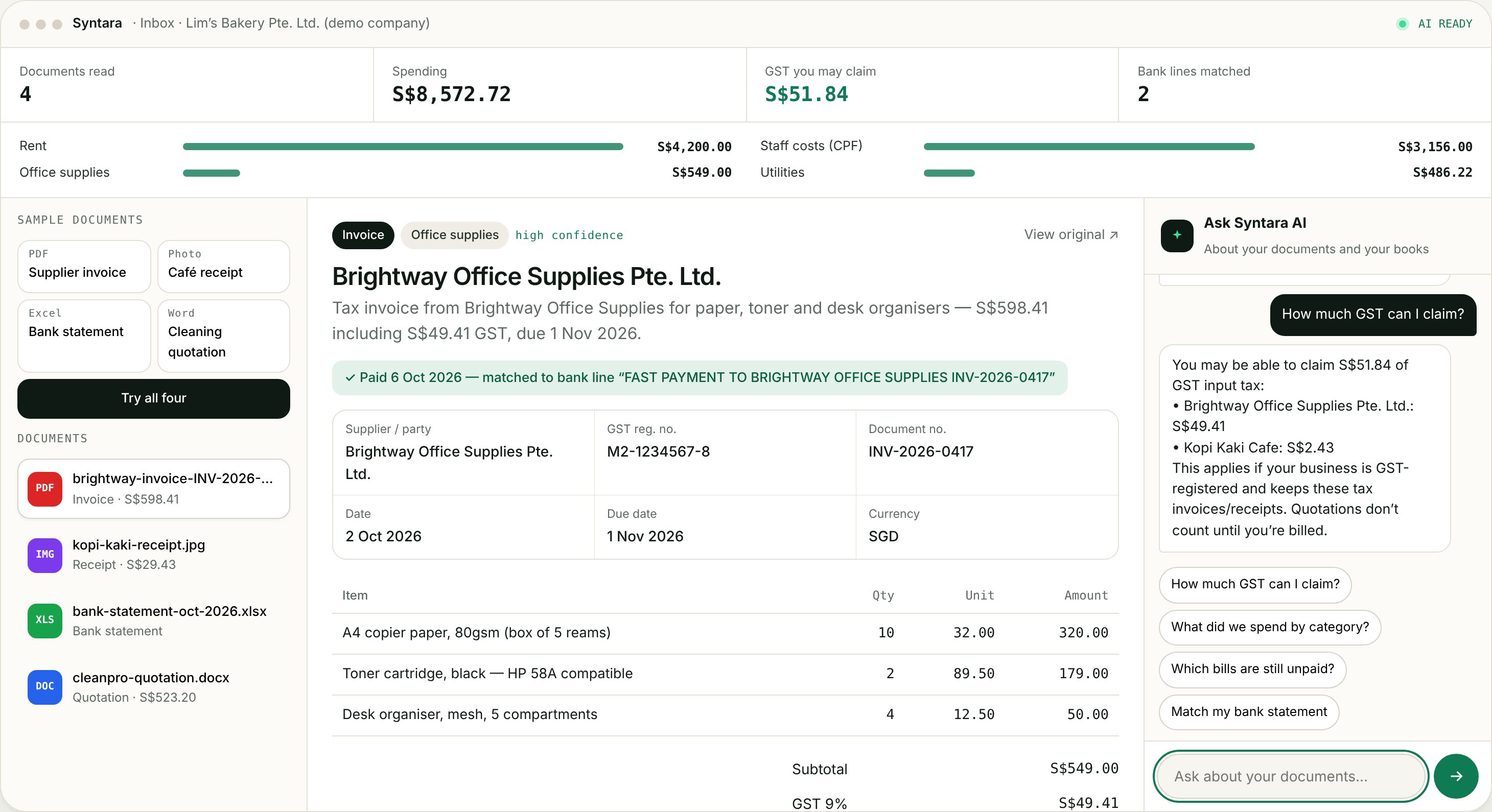Click the Due date 1 Nov 2026 value
The height and width of the screenshot is (812, 1492).
click(645, 537)
